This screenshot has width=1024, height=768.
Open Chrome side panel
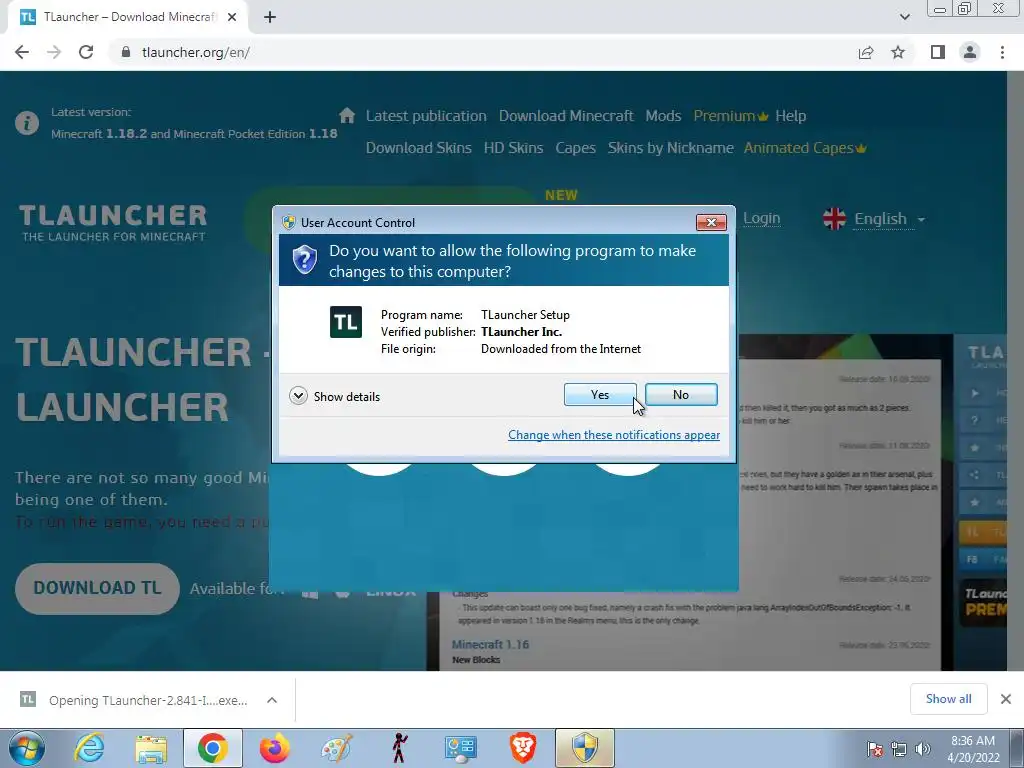(x=938, y=52)
